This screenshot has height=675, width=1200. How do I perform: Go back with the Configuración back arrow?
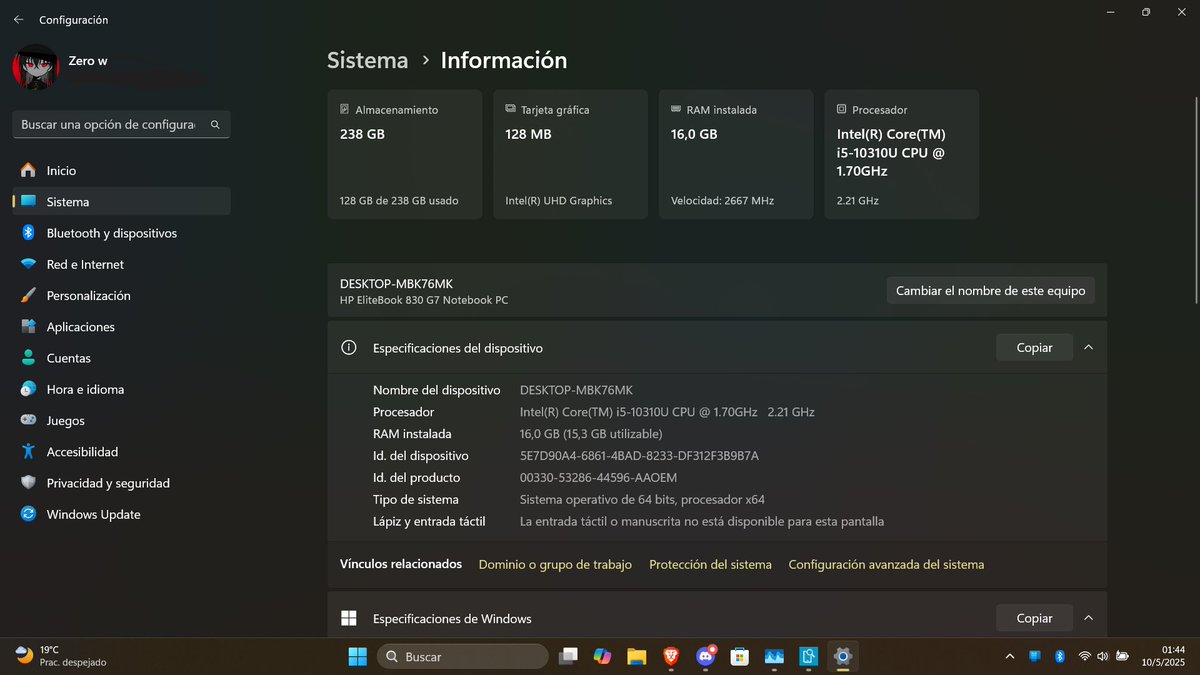19,19
